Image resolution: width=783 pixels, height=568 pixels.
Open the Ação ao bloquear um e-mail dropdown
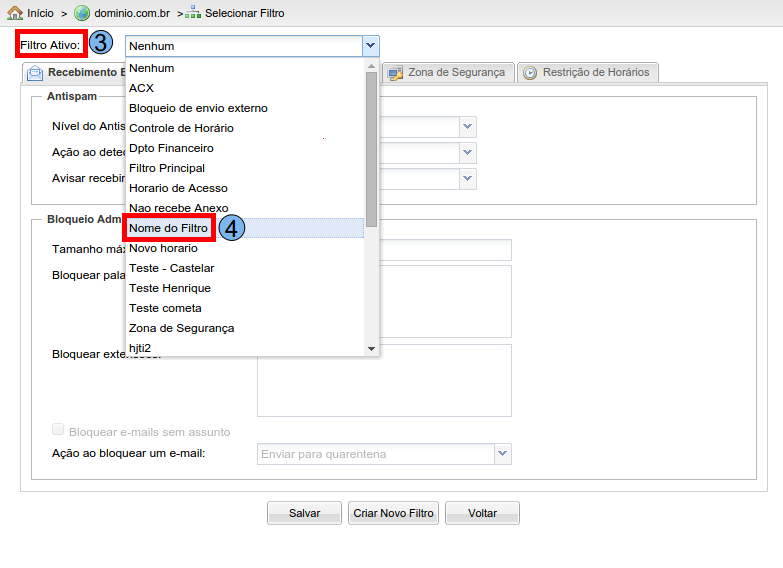point(502,454)
